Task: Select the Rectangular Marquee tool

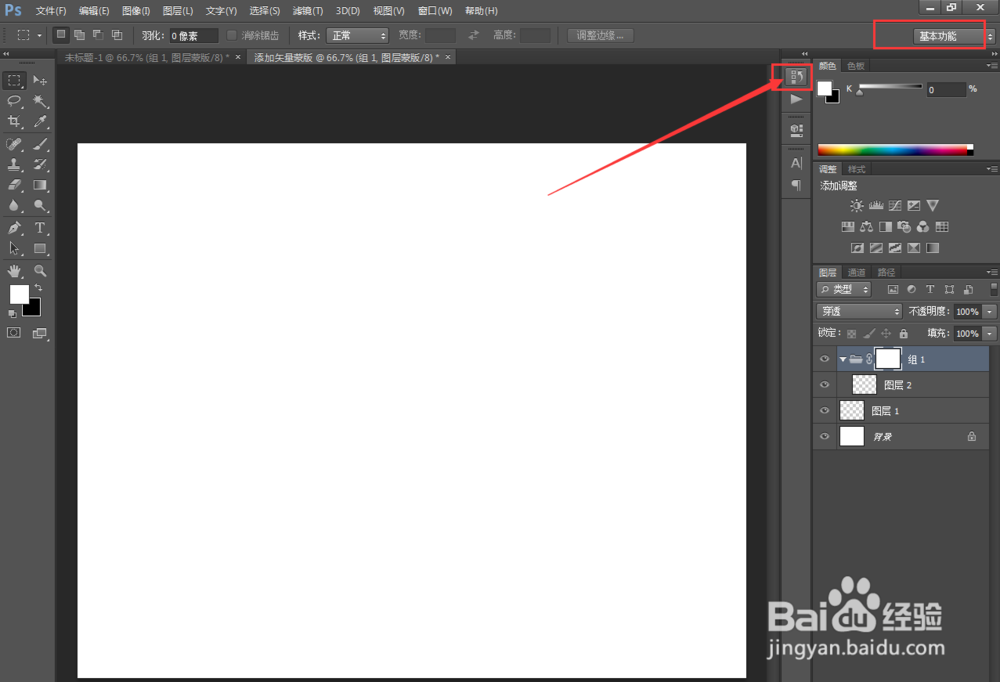Action: pos(14,80)
